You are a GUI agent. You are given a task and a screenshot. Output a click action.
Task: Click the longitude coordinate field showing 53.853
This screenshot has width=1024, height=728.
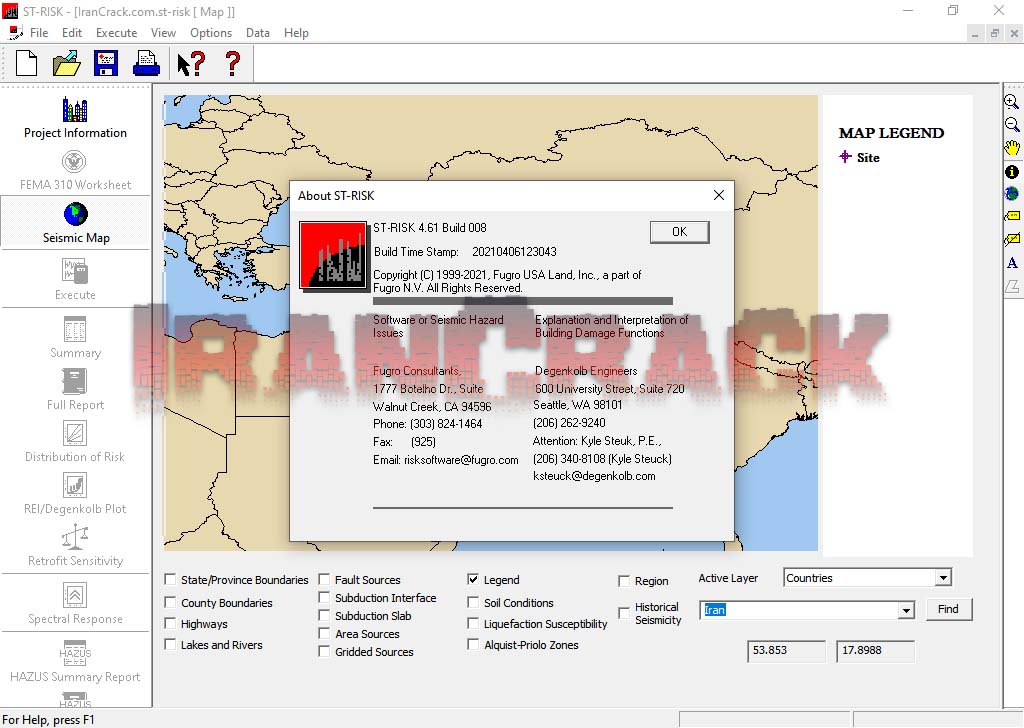pos(786,651)
